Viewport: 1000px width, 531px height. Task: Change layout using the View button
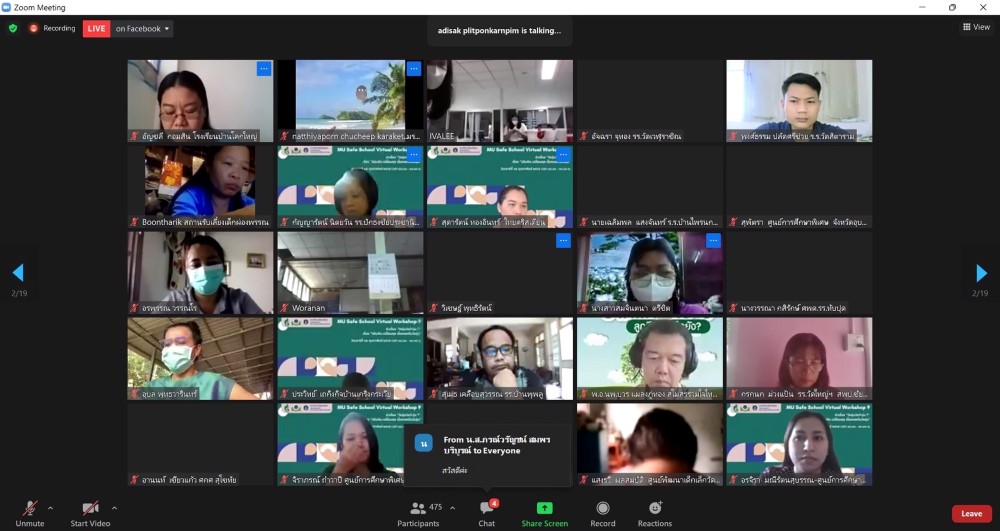point(976,27)
